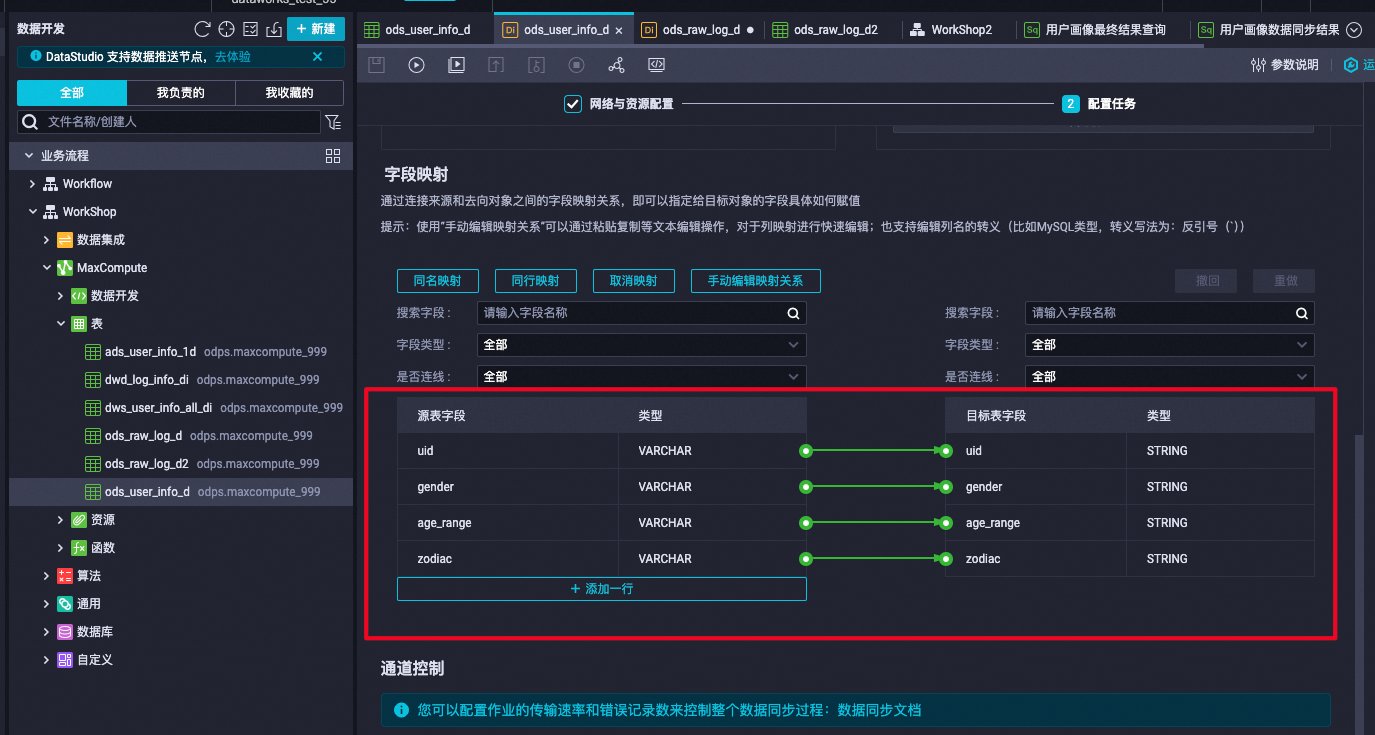Image resolution: width=1375 pixels, height=735 pixels.
Task: Close the active ods_user_info_d tab
Action: point(619,30)
